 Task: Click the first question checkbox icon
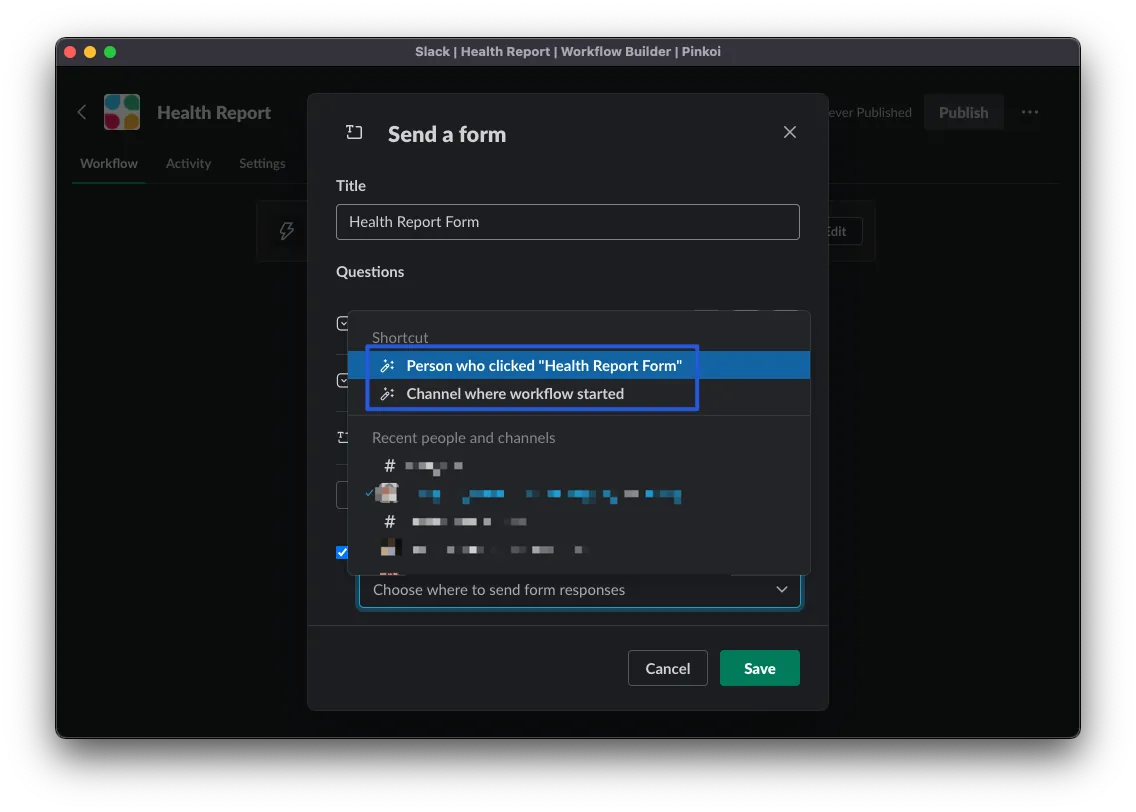click(342, 323)
